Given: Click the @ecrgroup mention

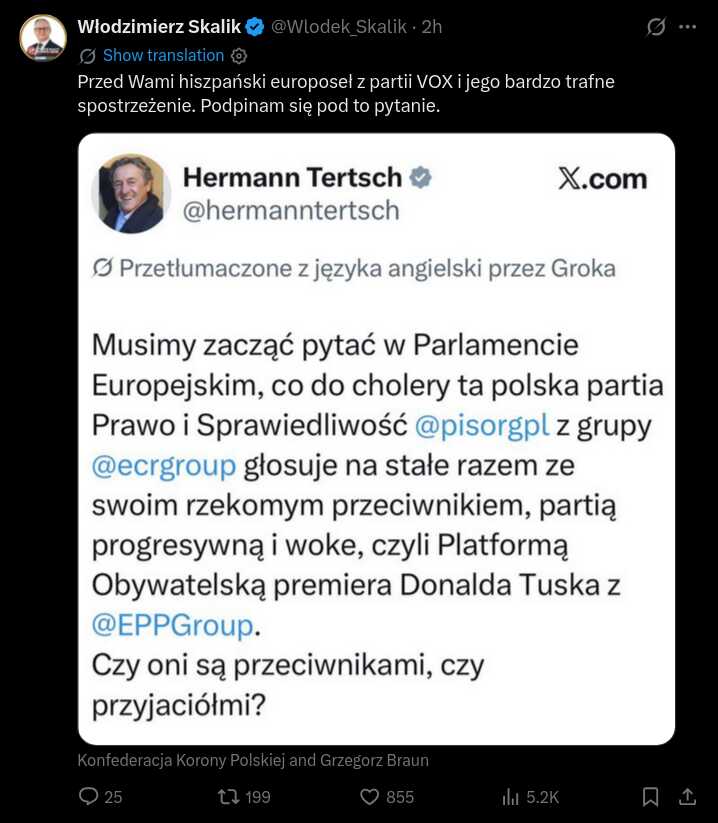Looking at the screenshot, I should (x=164, y=466).
